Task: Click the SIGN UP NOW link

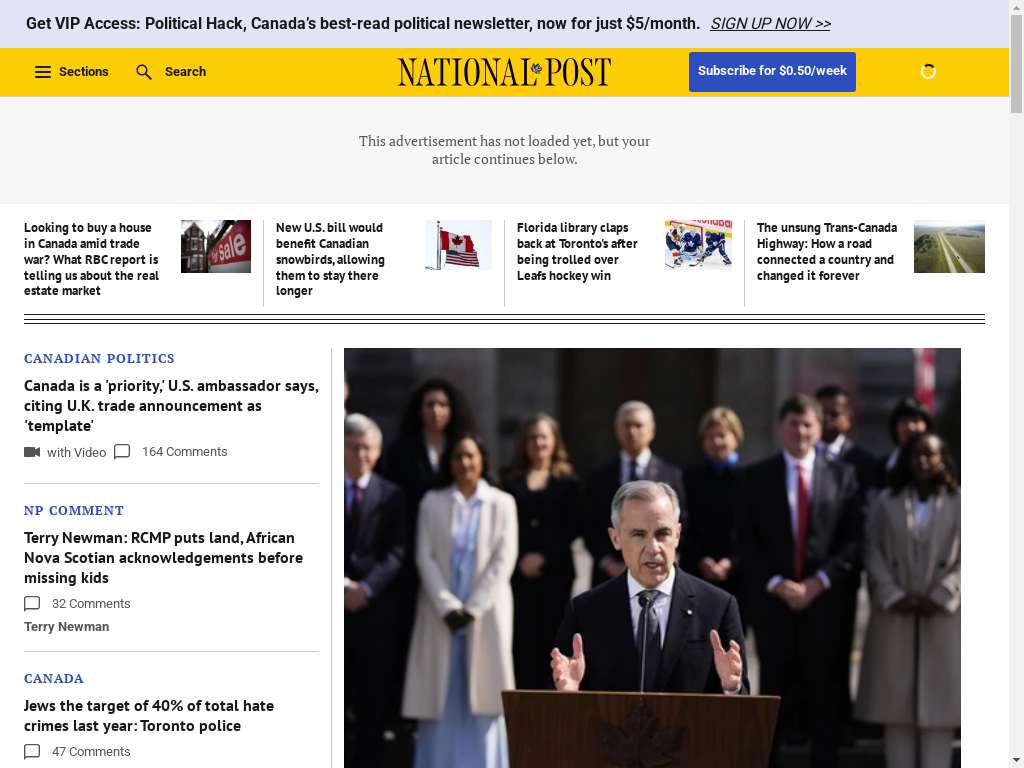Action: click(x=771, y=24)
